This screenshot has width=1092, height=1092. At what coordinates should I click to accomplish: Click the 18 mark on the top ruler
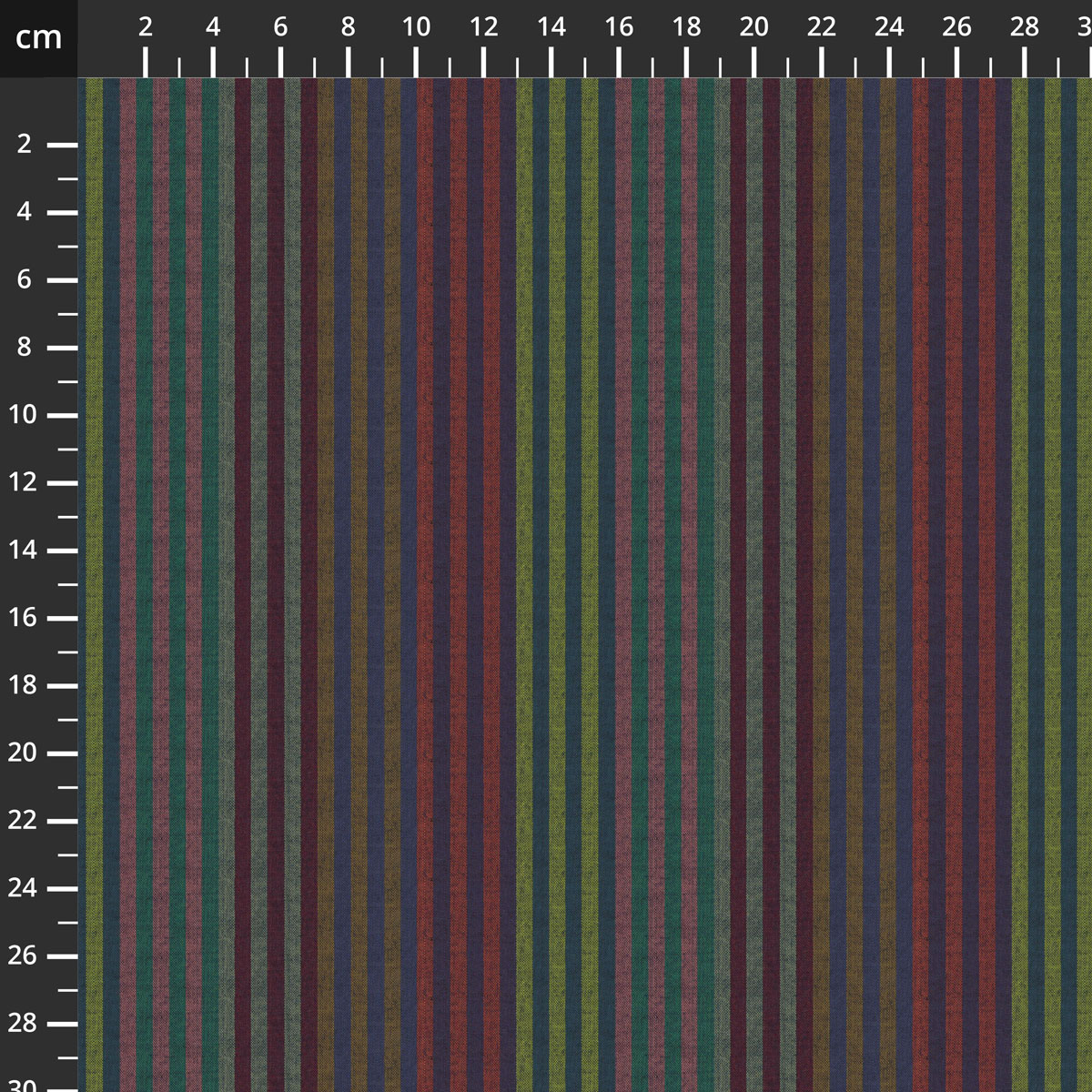pos(686,28)
